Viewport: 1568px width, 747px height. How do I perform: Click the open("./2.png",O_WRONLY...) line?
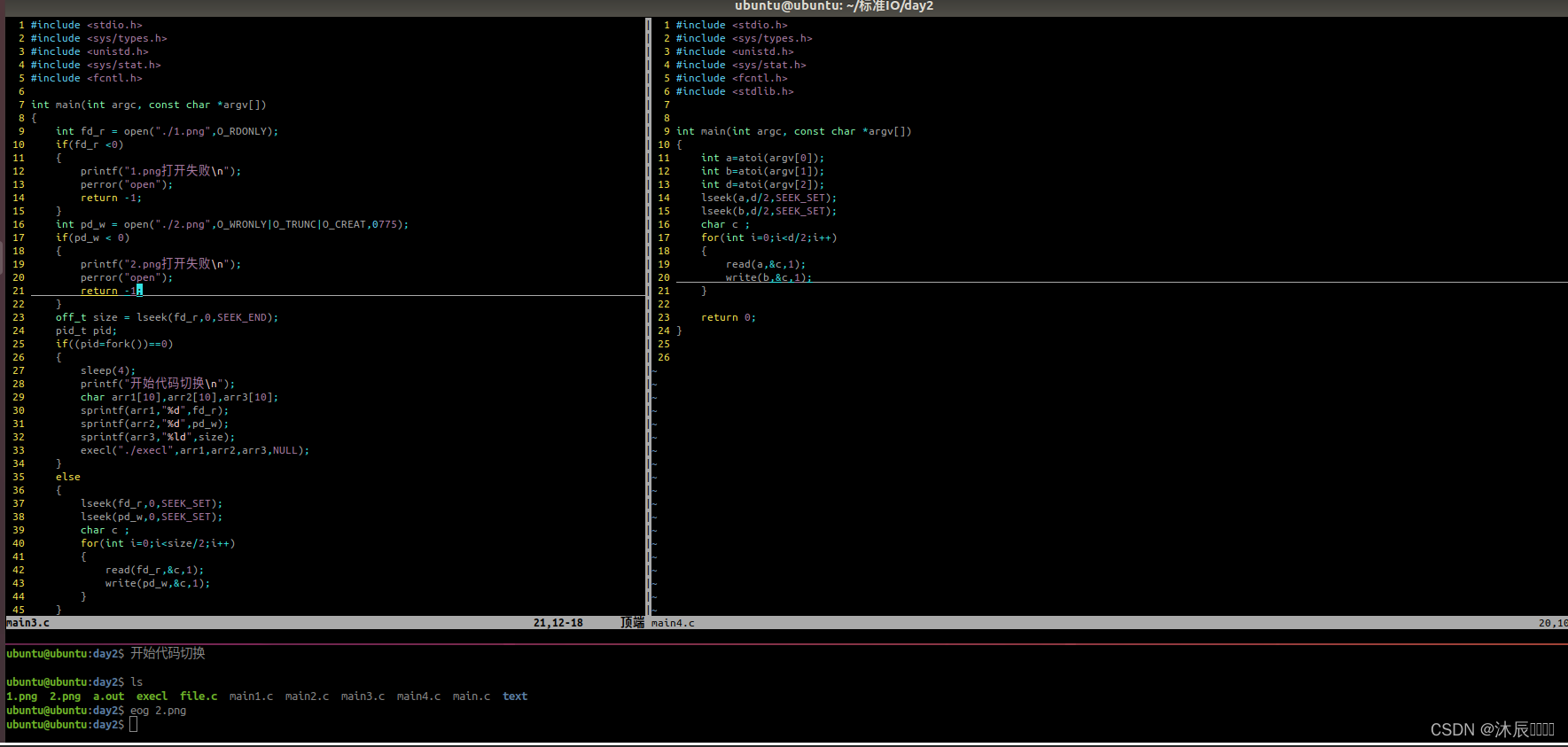[x=232, y=224]
